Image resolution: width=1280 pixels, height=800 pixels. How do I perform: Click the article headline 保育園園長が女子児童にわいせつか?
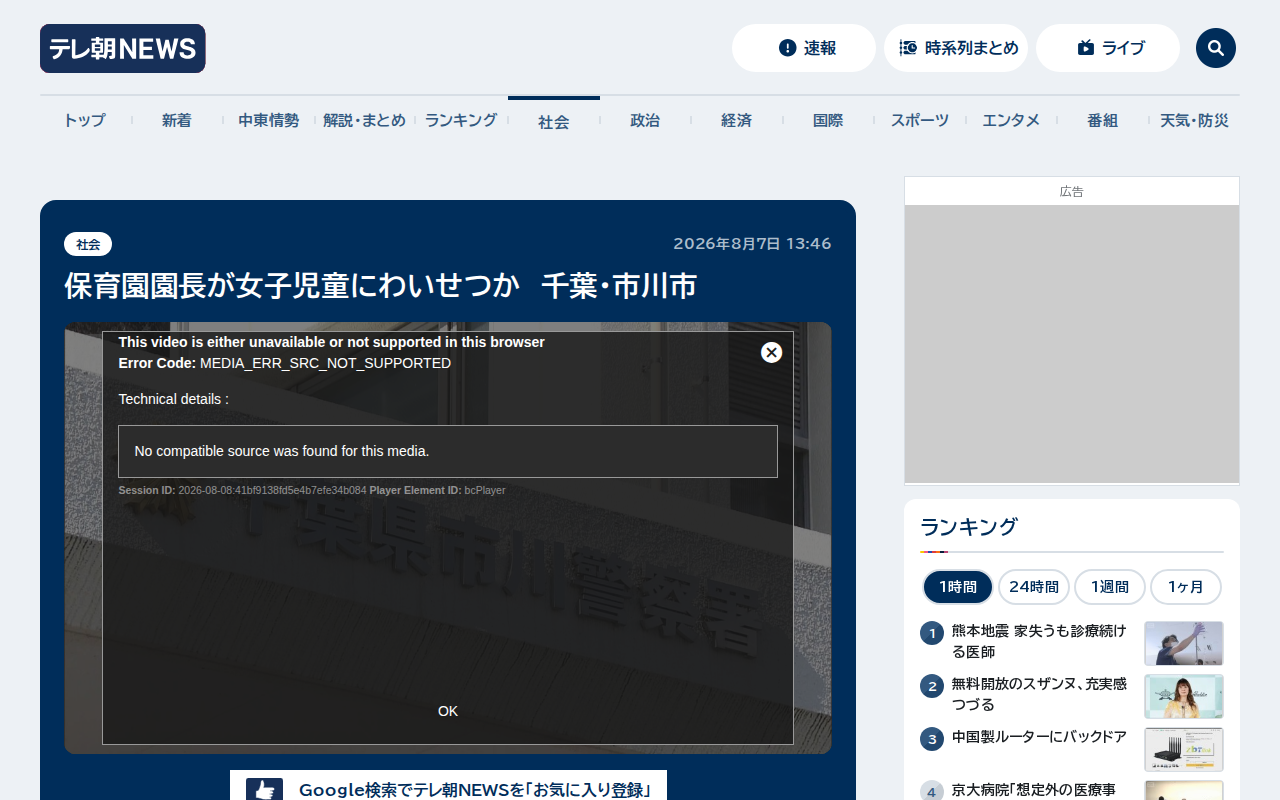coord(381,286)
